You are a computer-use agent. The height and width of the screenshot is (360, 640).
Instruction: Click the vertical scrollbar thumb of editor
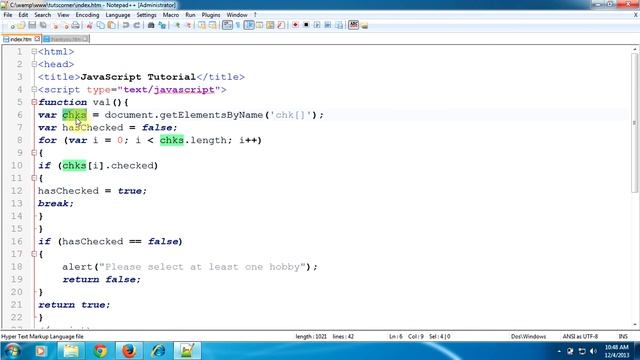634,122
